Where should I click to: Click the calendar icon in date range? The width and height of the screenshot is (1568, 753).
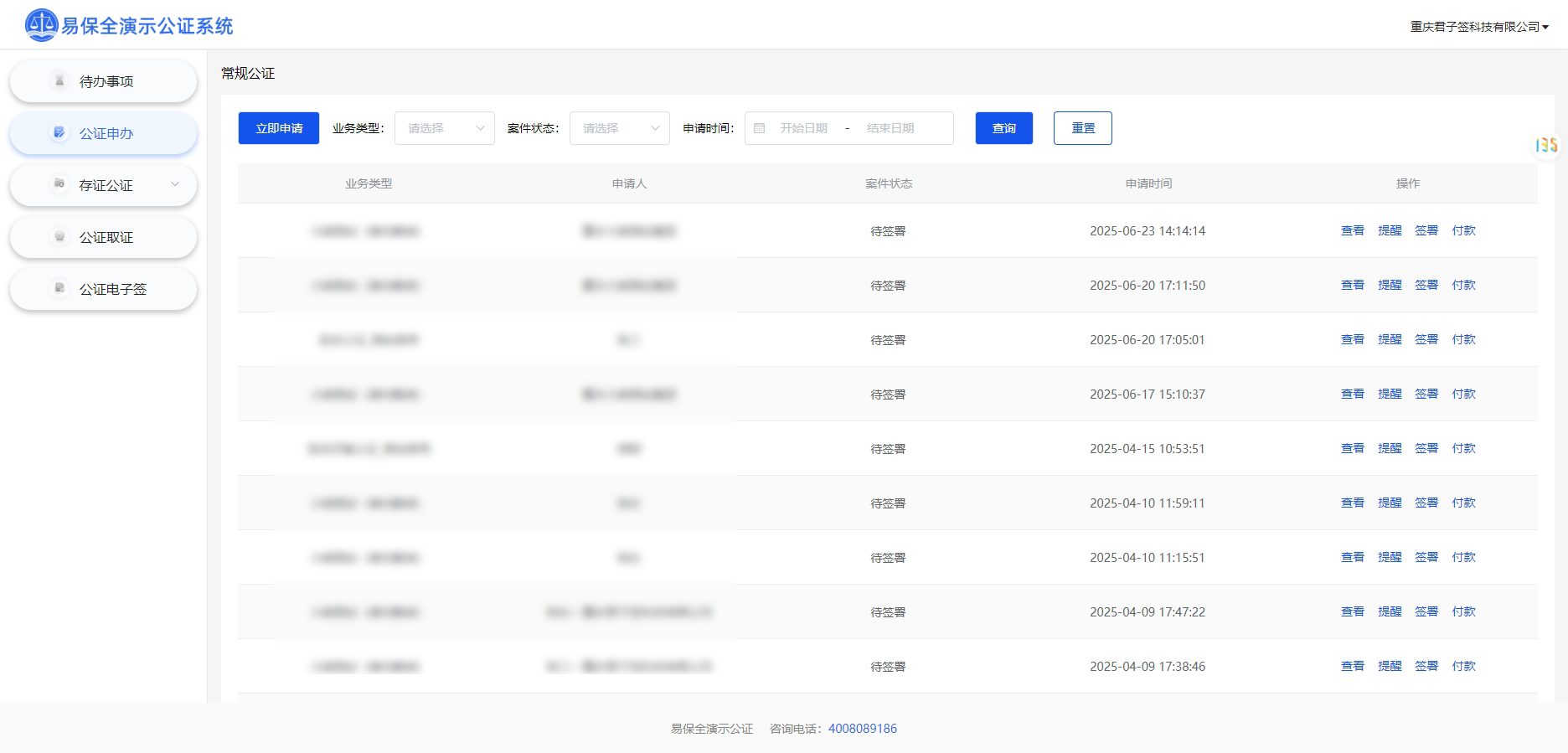pos(760,128)
